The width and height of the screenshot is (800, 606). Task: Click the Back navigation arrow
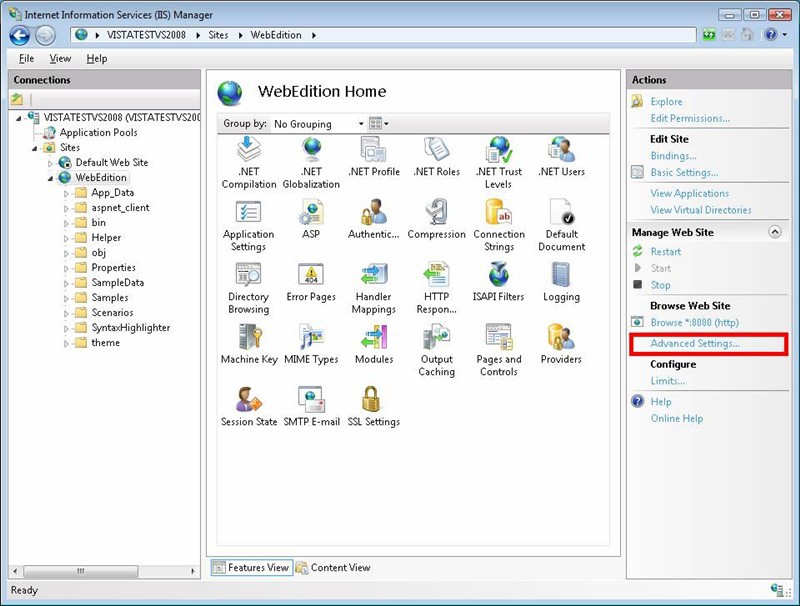click(x=20, y=35)
